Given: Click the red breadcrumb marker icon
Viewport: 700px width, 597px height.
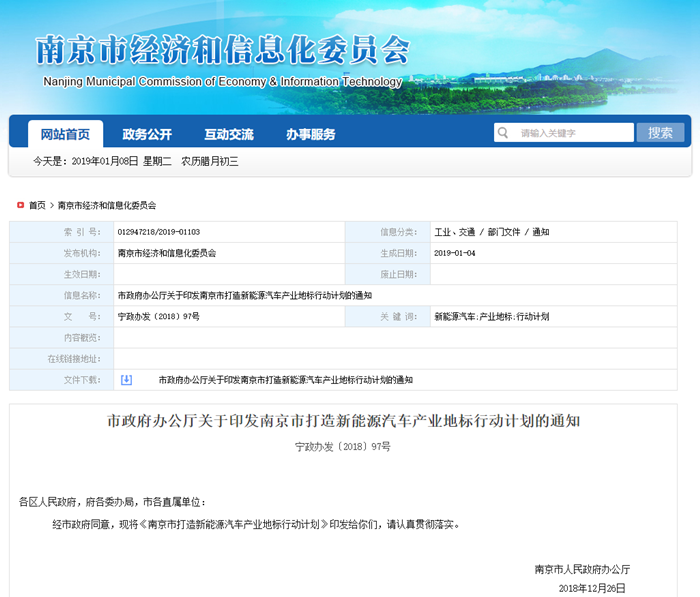Looking at the screenshot, I should (20, 205).
